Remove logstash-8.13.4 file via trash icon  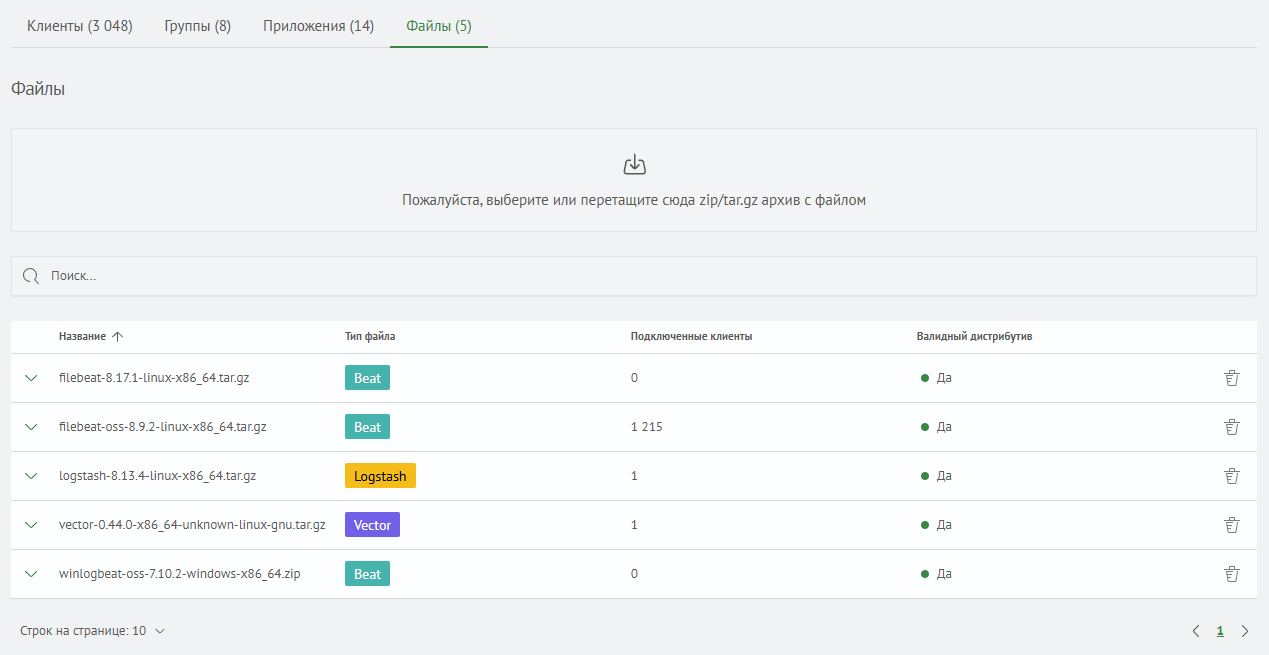pos(1231,476)
